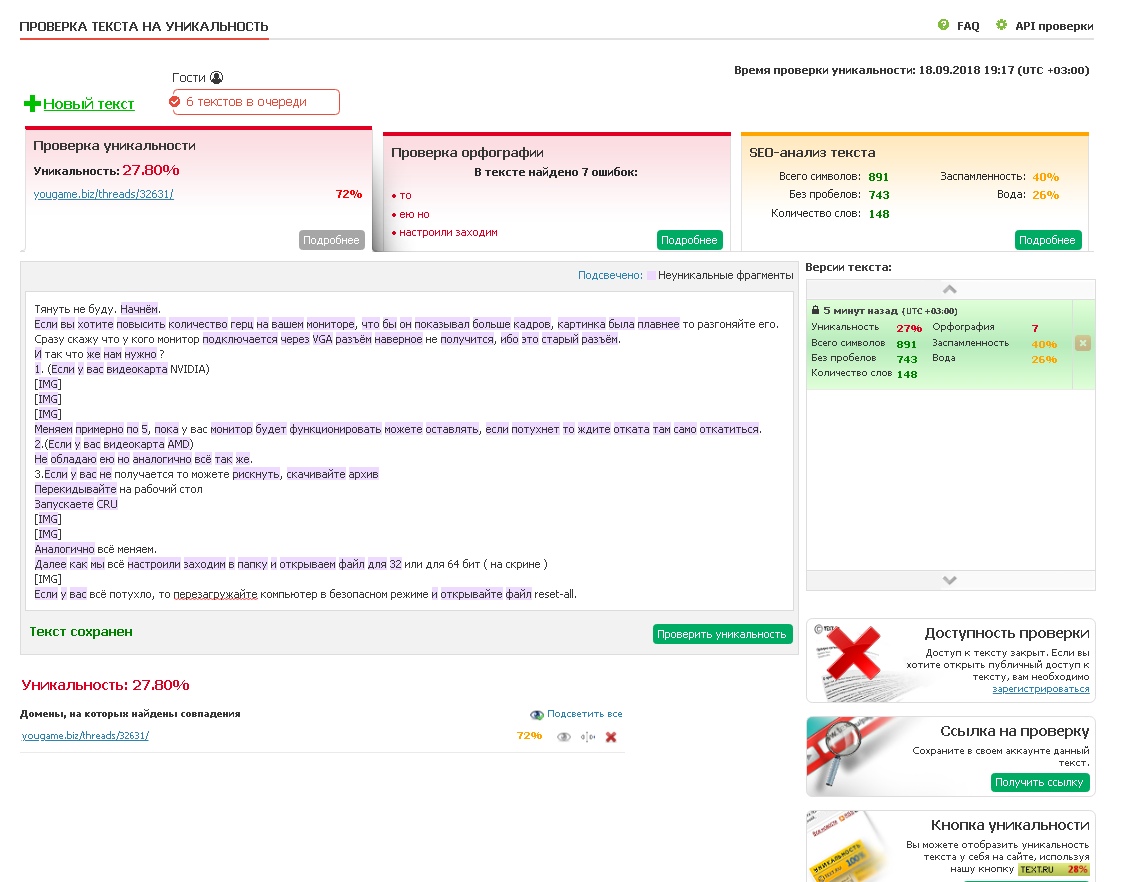Click the 6 текстов в очереди box
Image resolution: width=1124 pixels, height=882 pixels.
point(254,101)
